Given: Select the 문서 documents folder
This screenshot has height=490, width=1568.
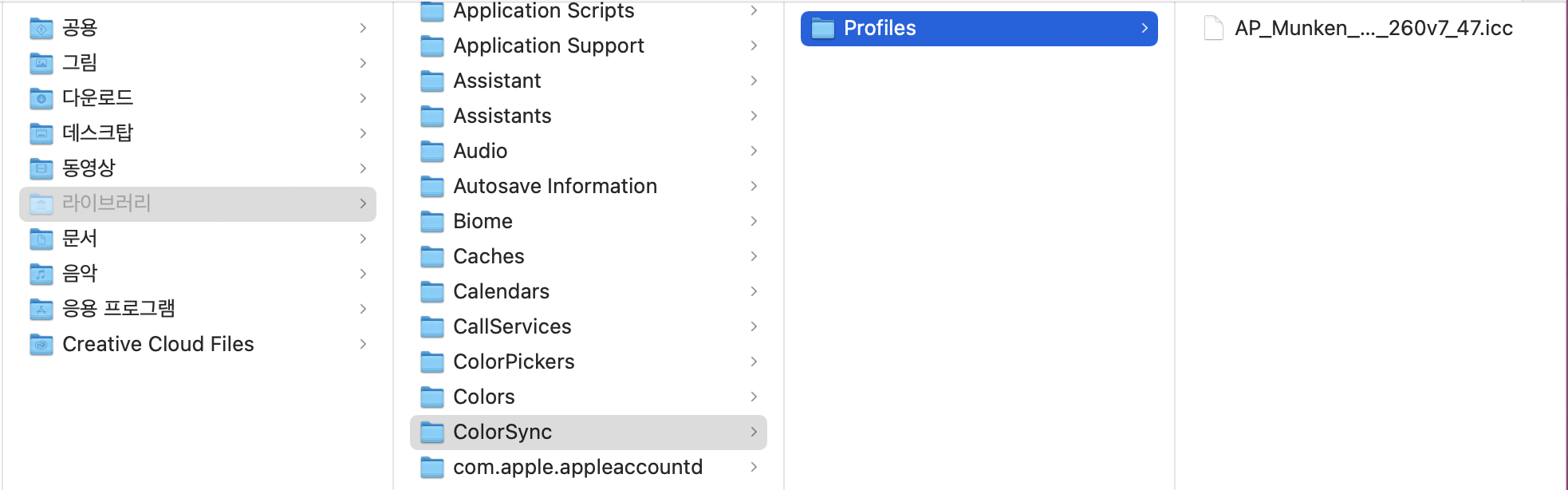Looking at the screenshot, I should tap(80, 239).
